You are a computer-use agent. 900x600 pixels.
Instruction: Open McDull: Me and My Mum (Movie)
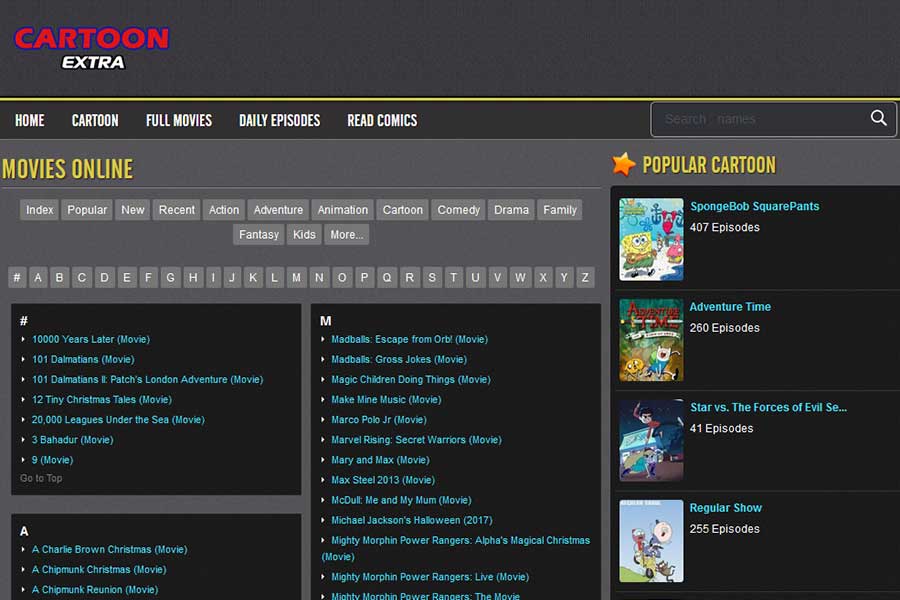tap(401, 500)
